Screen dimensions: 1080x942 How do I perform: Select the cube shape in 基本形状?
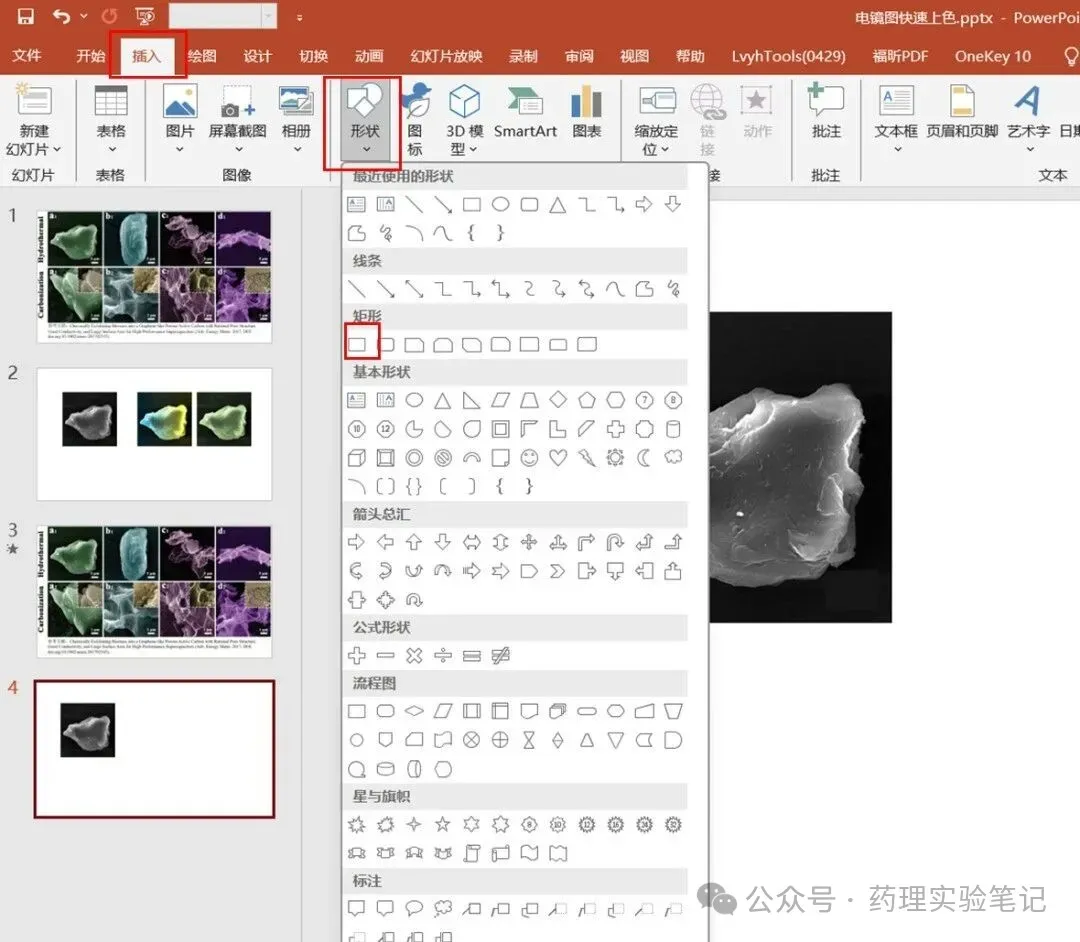pyautogui.click(x=357, y=457)
